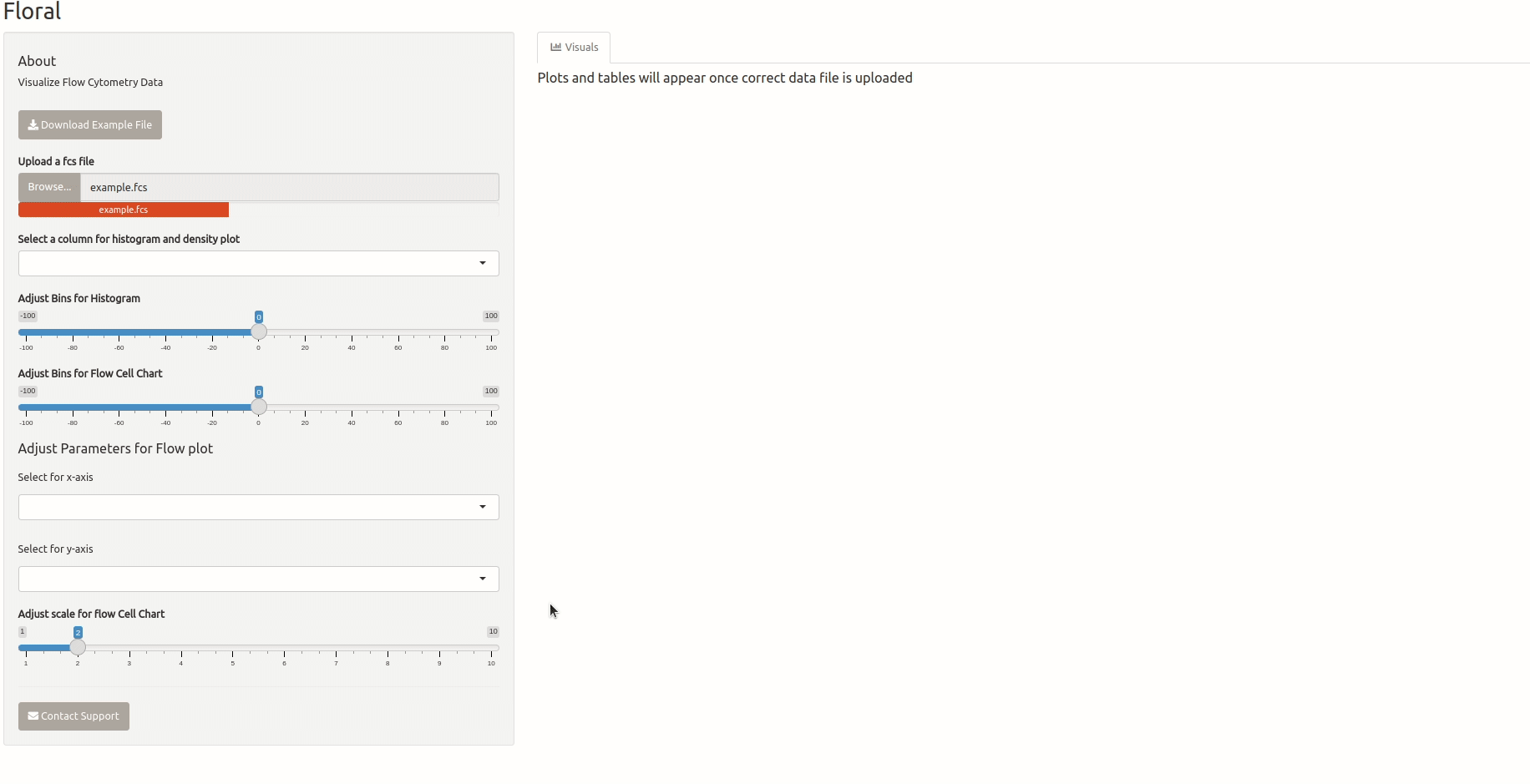Expand the Select for y-axis dropdown
The image size is (1530, 784).
point(258,579)
